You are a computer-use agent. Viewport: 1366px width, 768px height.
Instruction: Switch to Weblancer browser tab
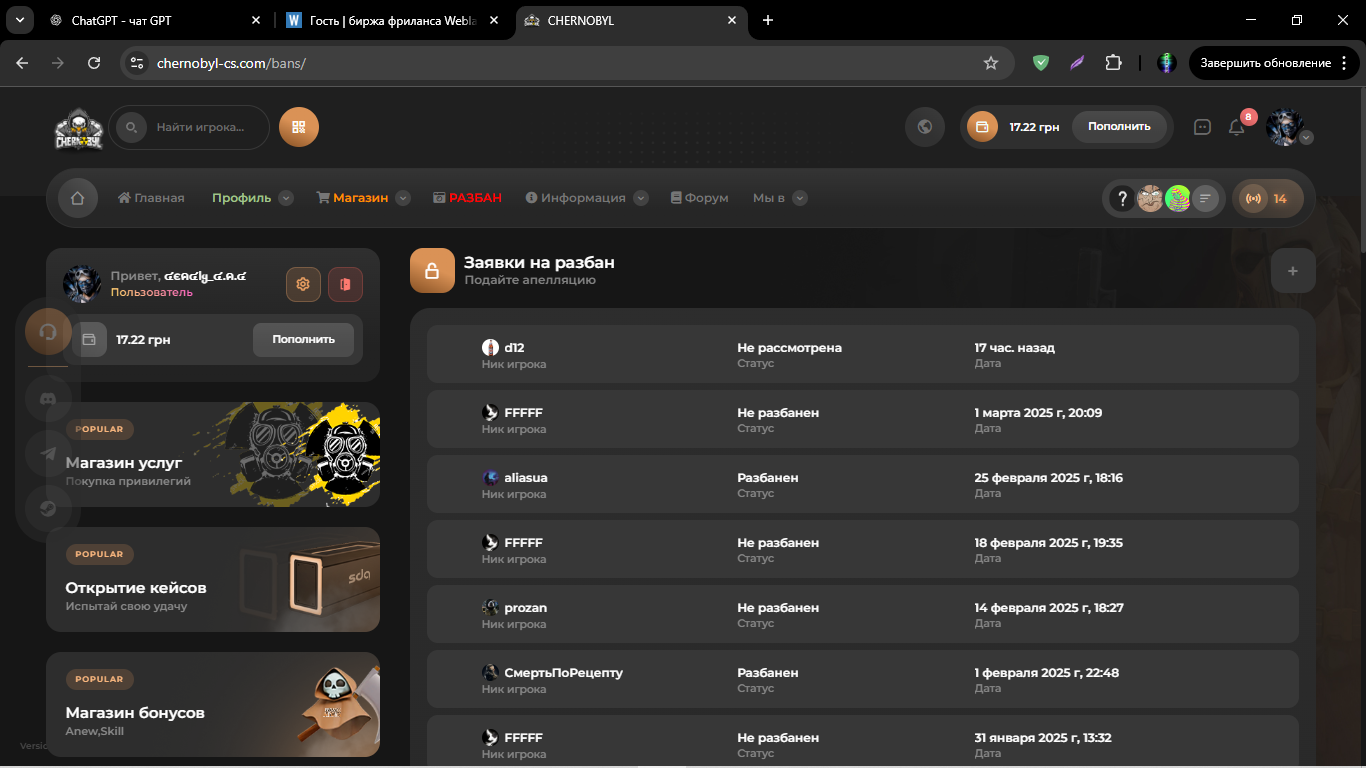[393, 20]
